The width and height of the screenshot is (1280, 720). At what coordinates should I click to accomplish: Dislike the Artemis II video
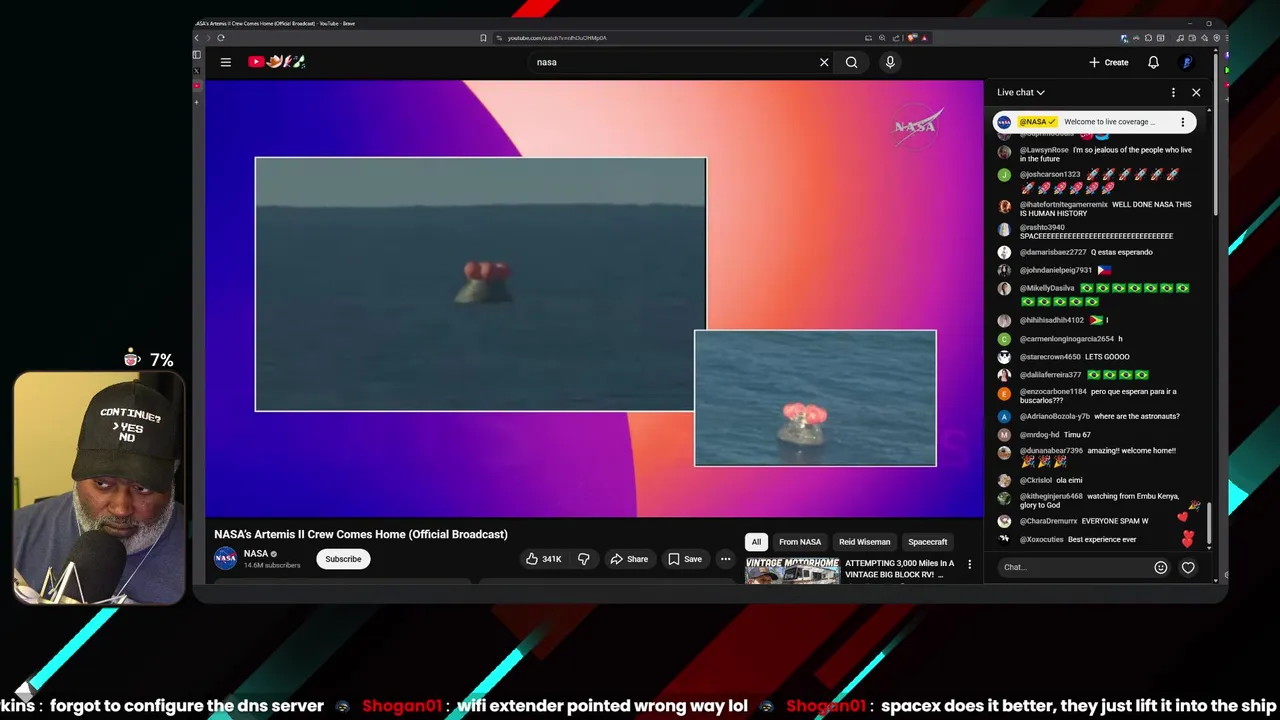tap(584, 559)
